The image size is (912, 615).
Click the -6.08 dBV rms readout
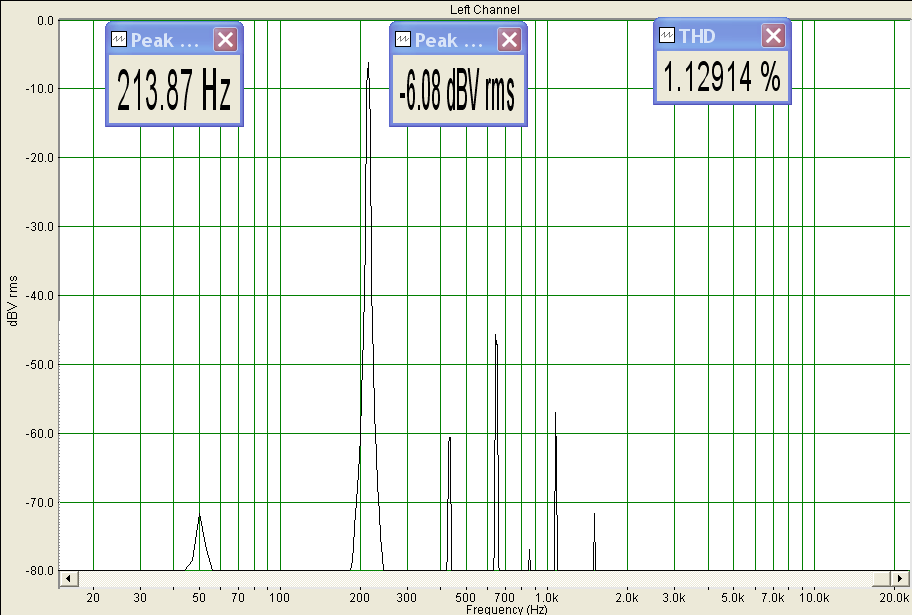click(x=458, y=90)
